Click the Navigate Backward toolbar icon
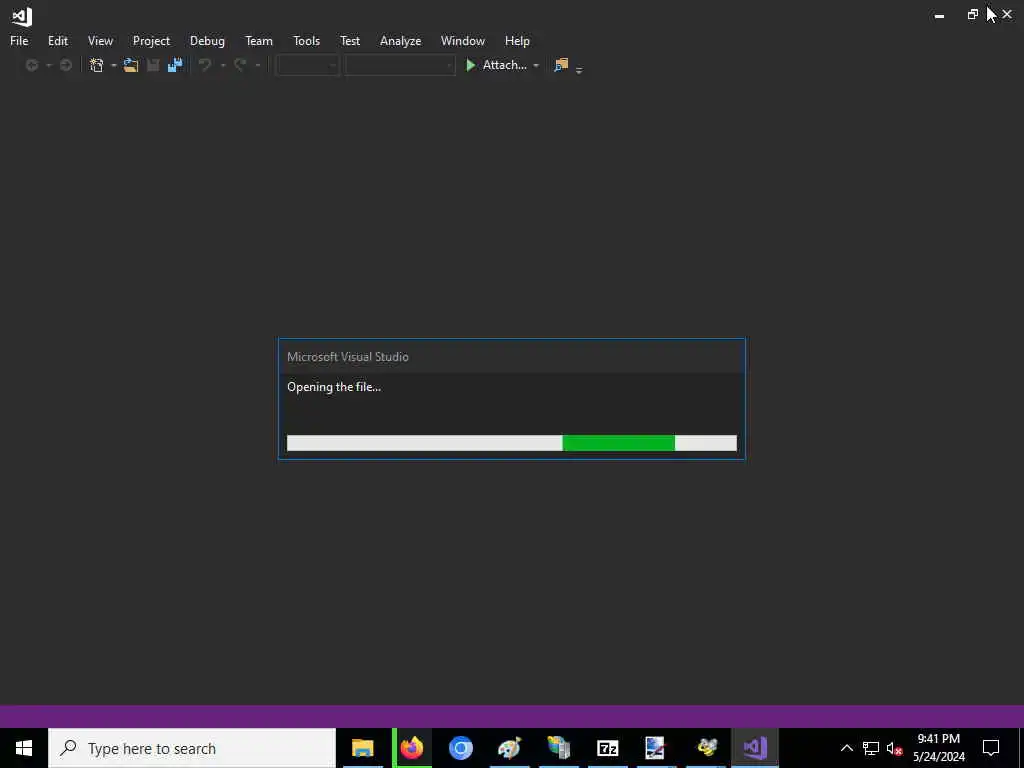The image size is (1024, 768). (31, 65)
